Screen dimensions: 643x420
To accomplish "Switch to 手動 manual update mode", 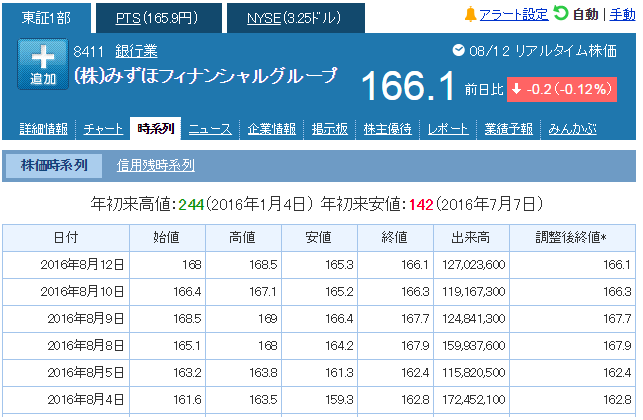I will [622, 15].
